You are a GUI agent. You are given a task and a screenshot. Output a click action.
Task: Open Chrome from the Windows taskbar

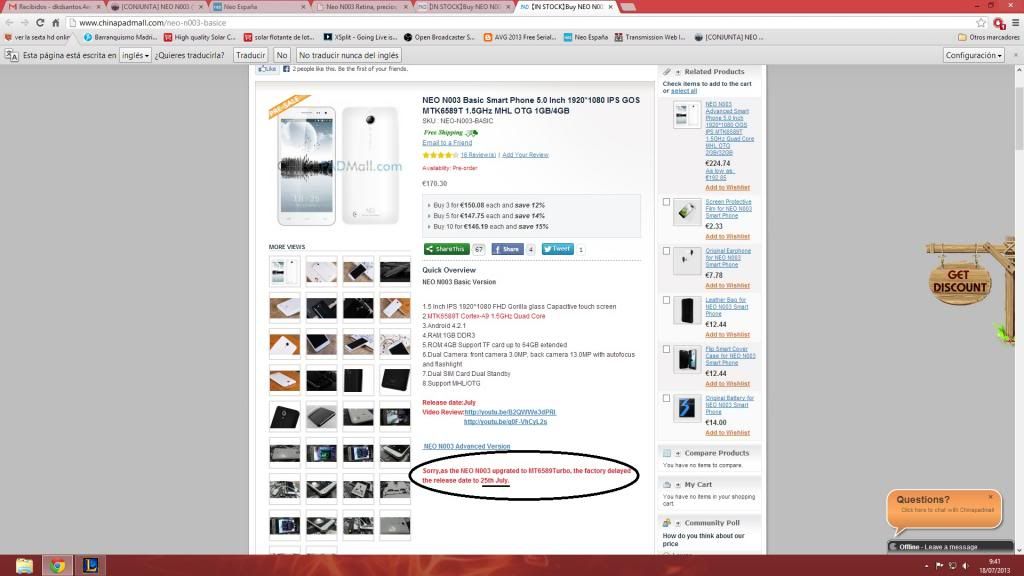[57, 565]
